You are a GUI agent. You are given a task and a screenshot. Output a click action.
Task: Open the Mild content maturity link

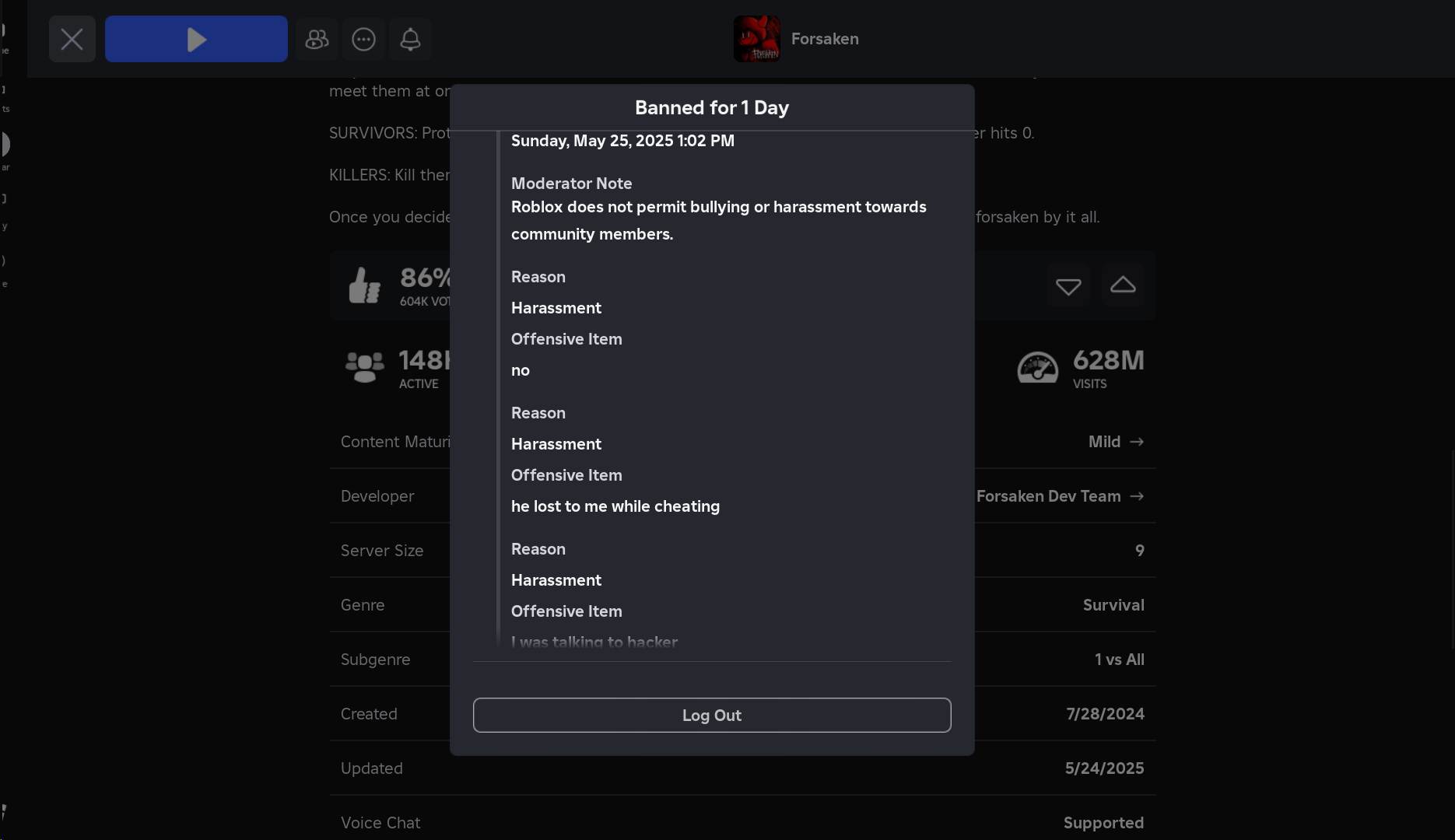tap(1116, 442)
